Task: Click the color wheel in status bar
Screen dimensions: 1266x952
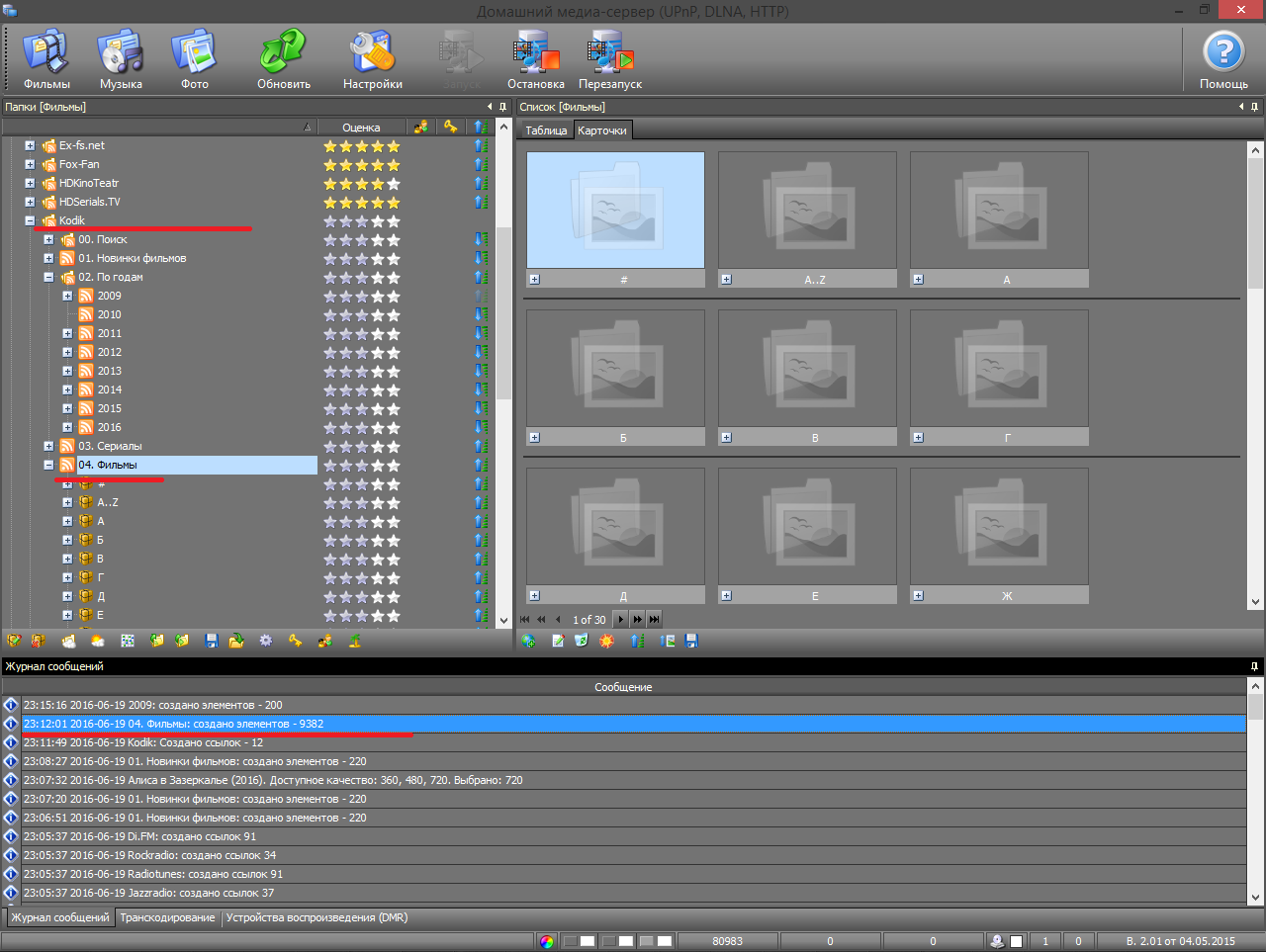Action: point(547,941)
